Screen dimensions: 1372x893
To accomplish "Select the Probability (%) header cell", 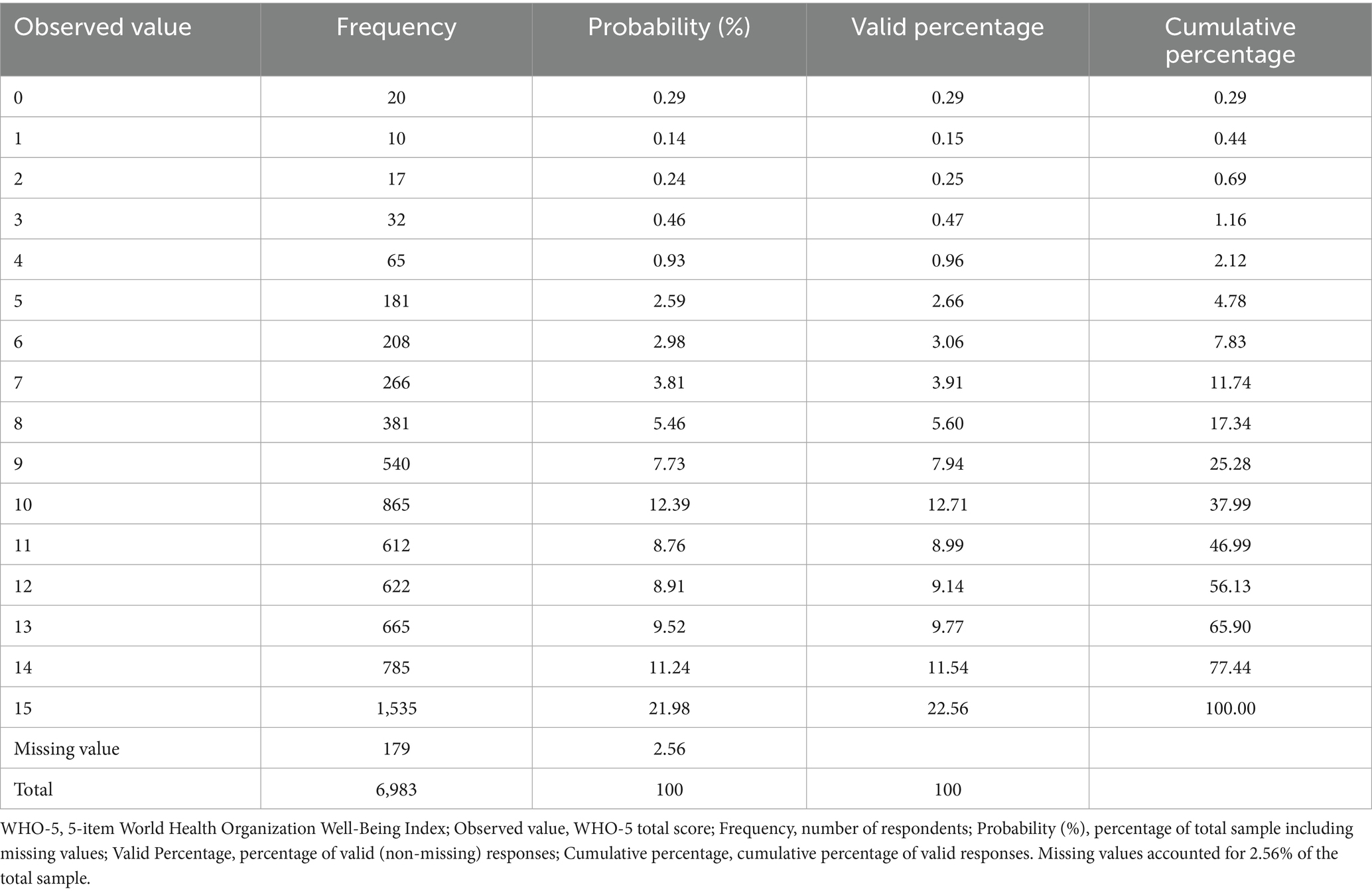I will click(669, 39).
